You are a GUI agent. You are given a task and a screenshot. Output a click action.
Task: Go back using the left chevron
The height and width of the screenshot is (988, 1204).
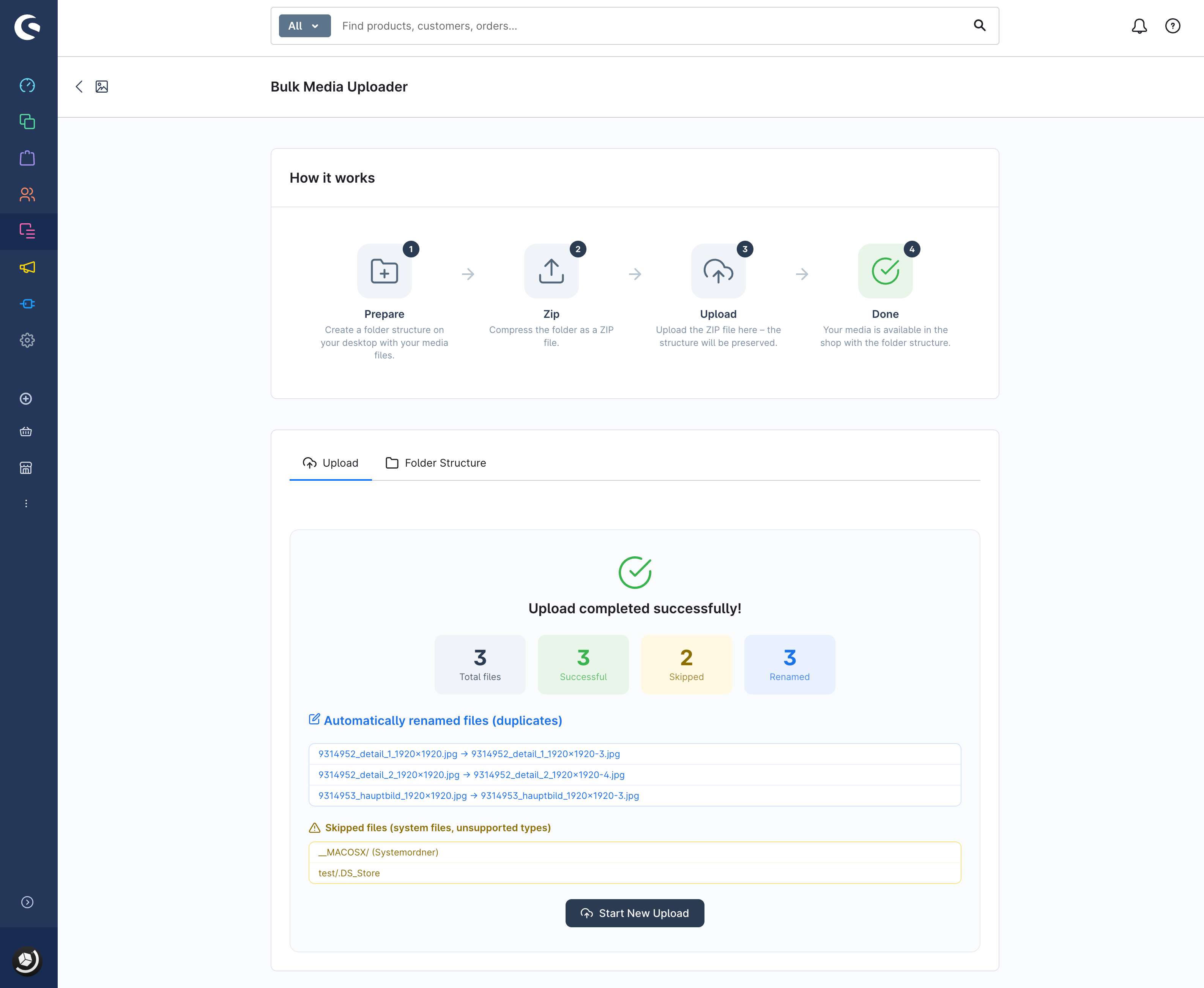[80, 87]
